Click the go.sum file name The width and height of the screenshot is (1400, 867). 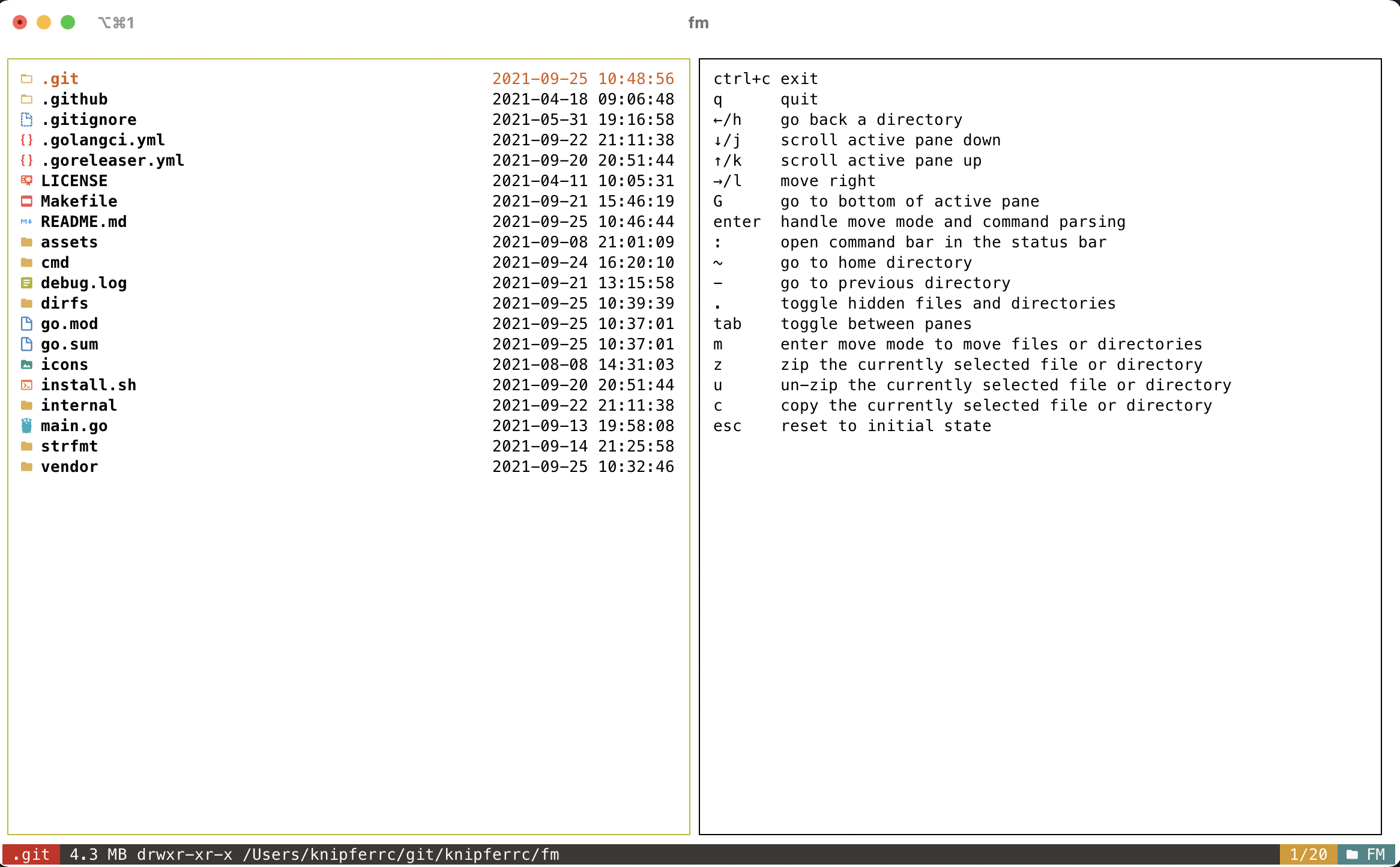coord(69,344)
